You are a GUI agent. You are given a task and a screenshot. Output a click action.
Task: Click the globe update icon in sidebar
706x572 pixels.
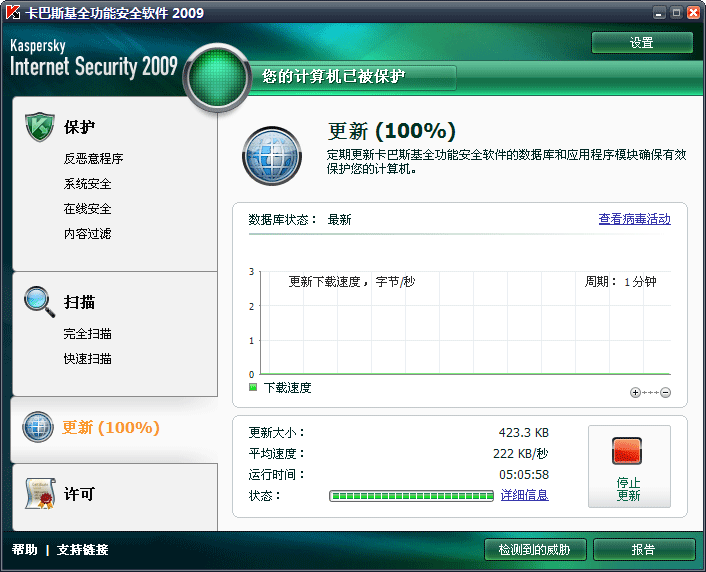pos(38,427)
